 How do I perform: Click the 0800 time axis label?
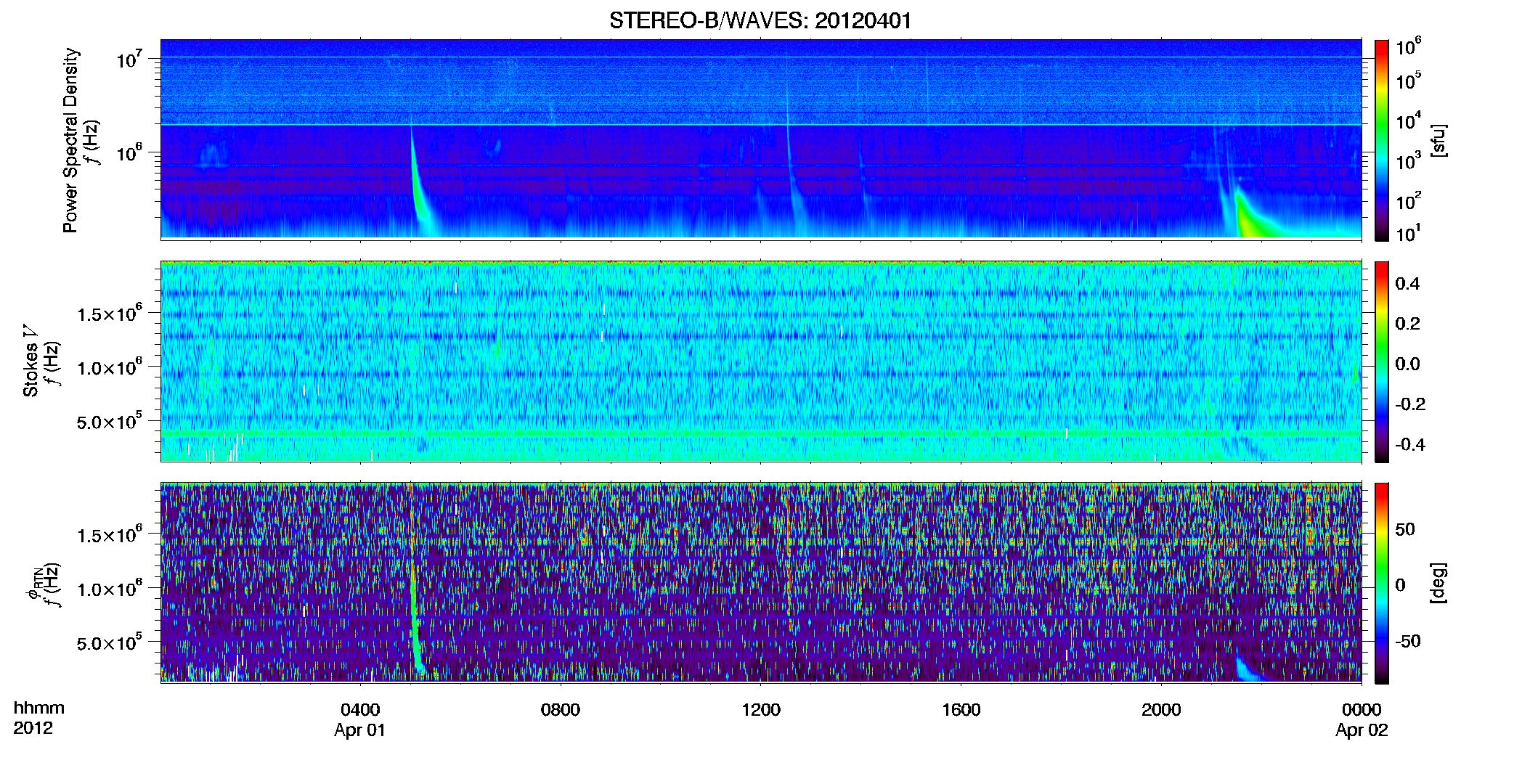(561, 710)
